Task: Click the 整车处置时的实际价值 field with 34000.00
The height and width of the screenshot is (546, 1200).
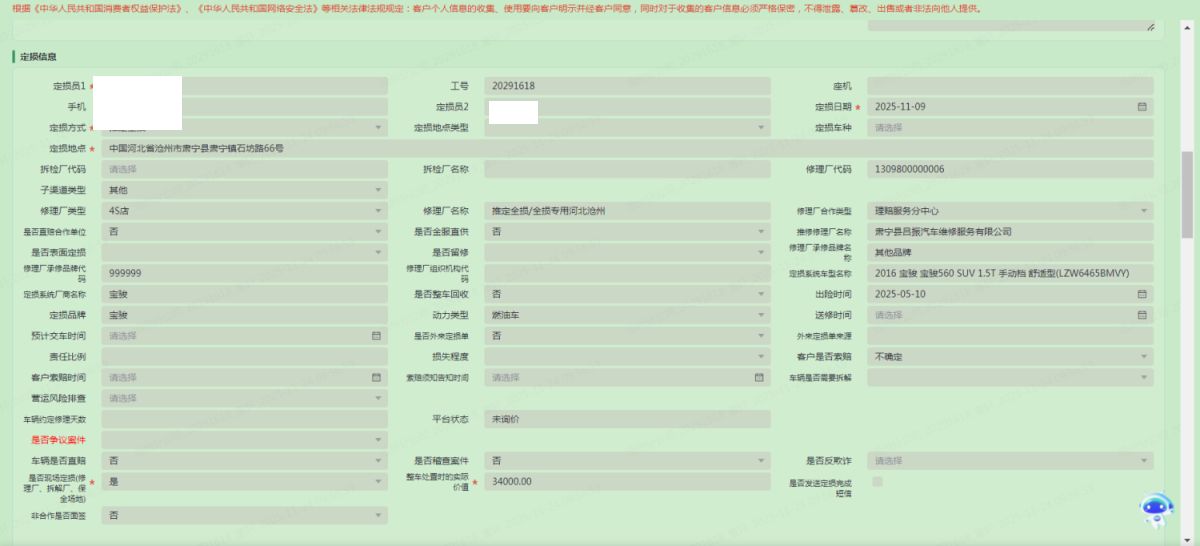Action: coord(627,482)
